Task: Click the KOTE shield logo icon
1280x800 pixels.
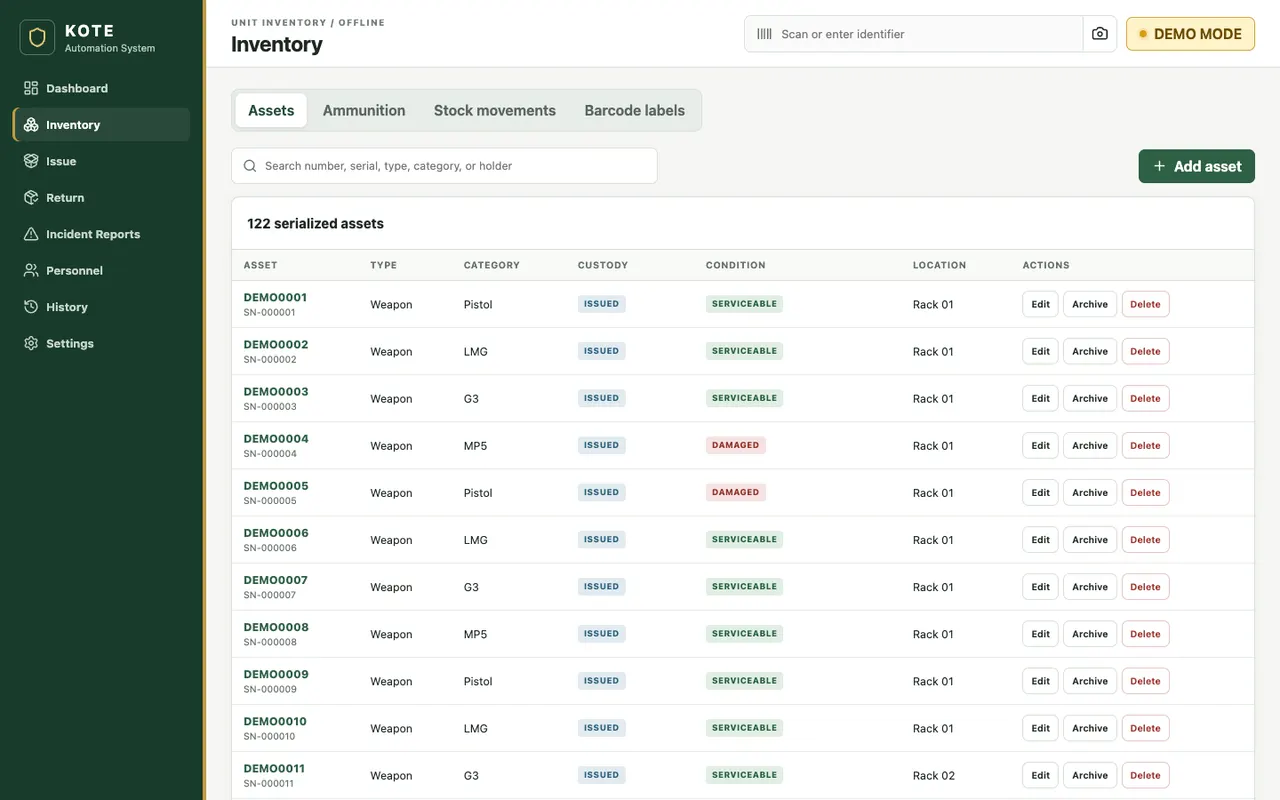Action: coord(37,38)
